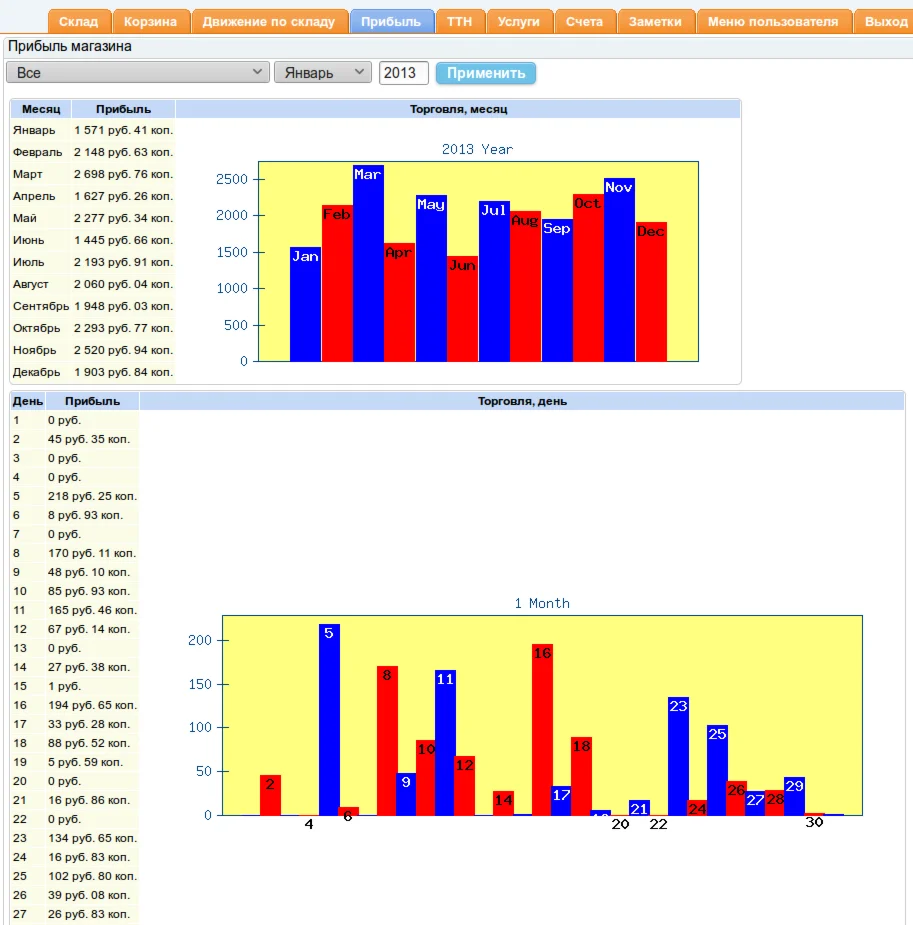The width and height of the screenshot is (913, 925).
Task: Expand the 'Все' store dropdown
Action: click(x=138, y=73)
